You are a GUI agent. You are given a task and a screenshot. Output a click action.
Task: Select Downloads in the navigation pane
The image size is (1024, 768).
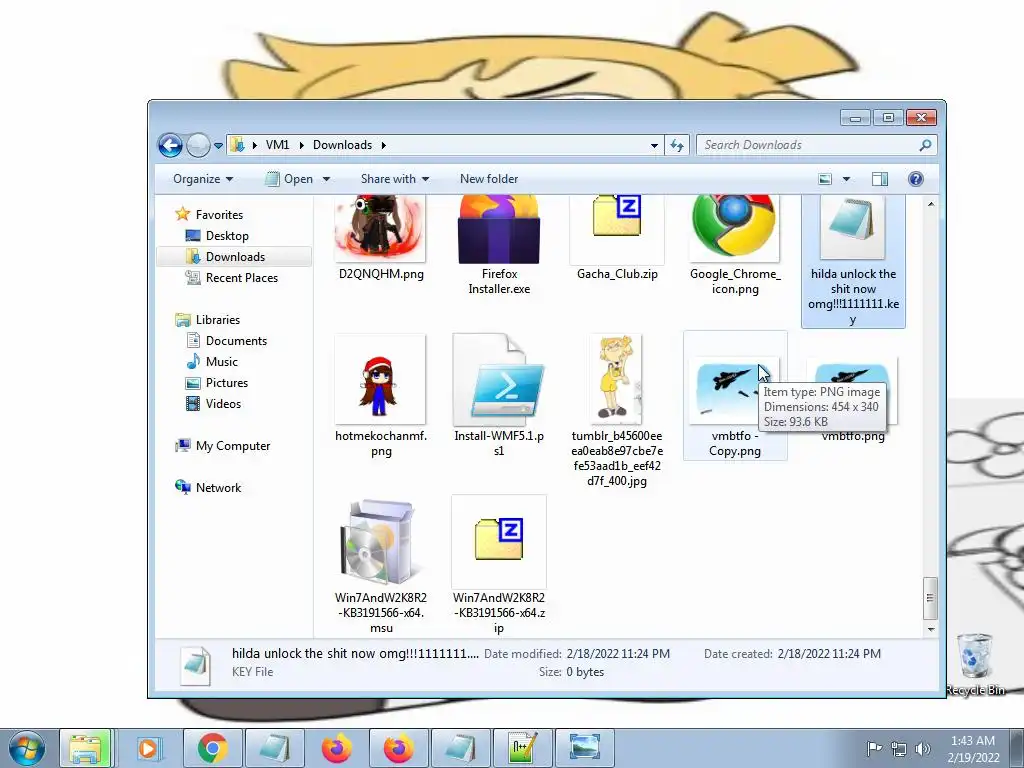[235, 257]
